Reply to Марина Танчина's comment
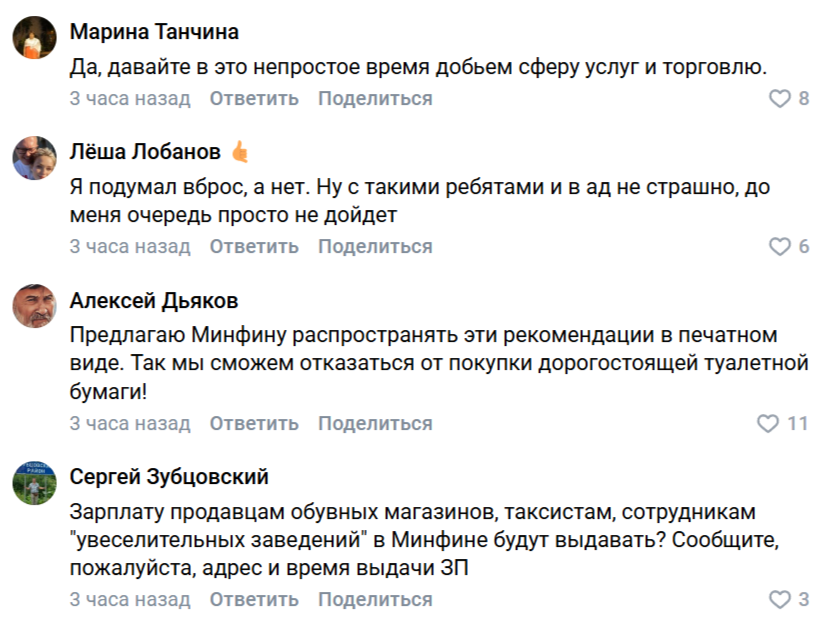Viewport: 831px width, 628px height. [x=254, y=99]
